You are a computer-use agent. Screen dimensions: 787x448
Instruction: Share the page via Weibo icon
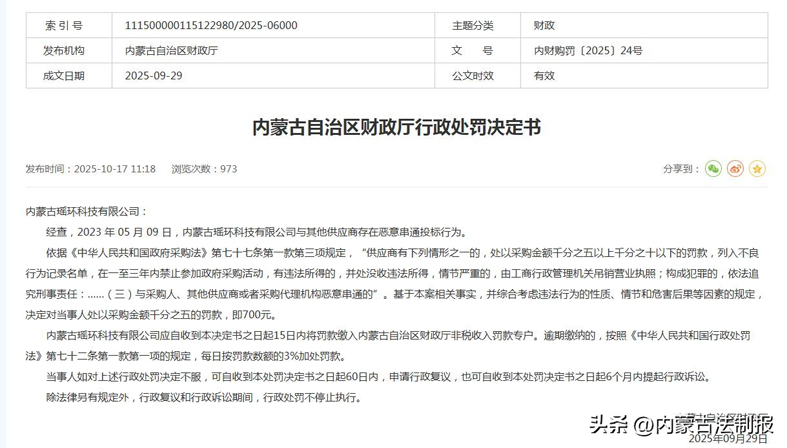735,169
